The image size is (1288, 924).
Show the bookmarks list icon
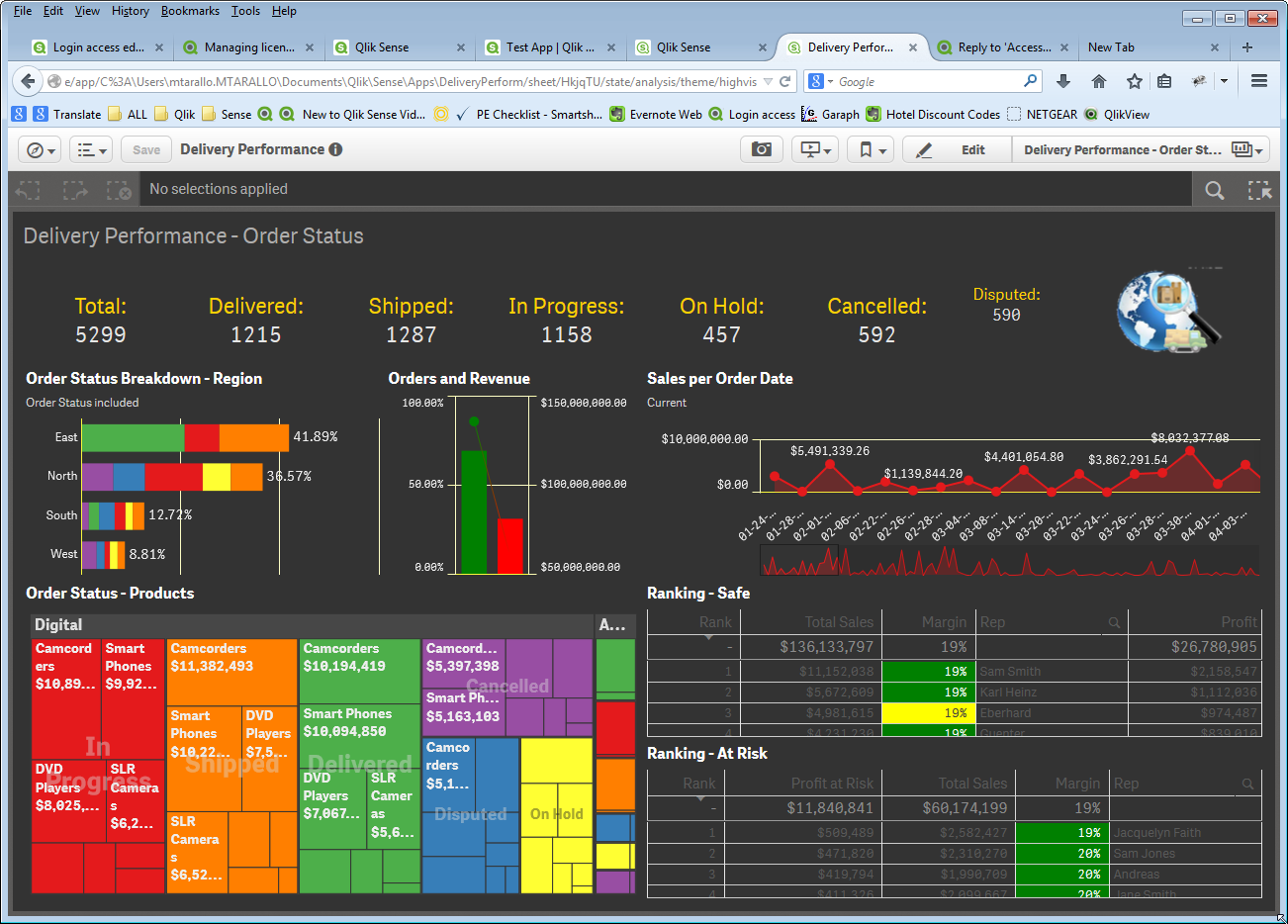click(x=1164, y=81)
